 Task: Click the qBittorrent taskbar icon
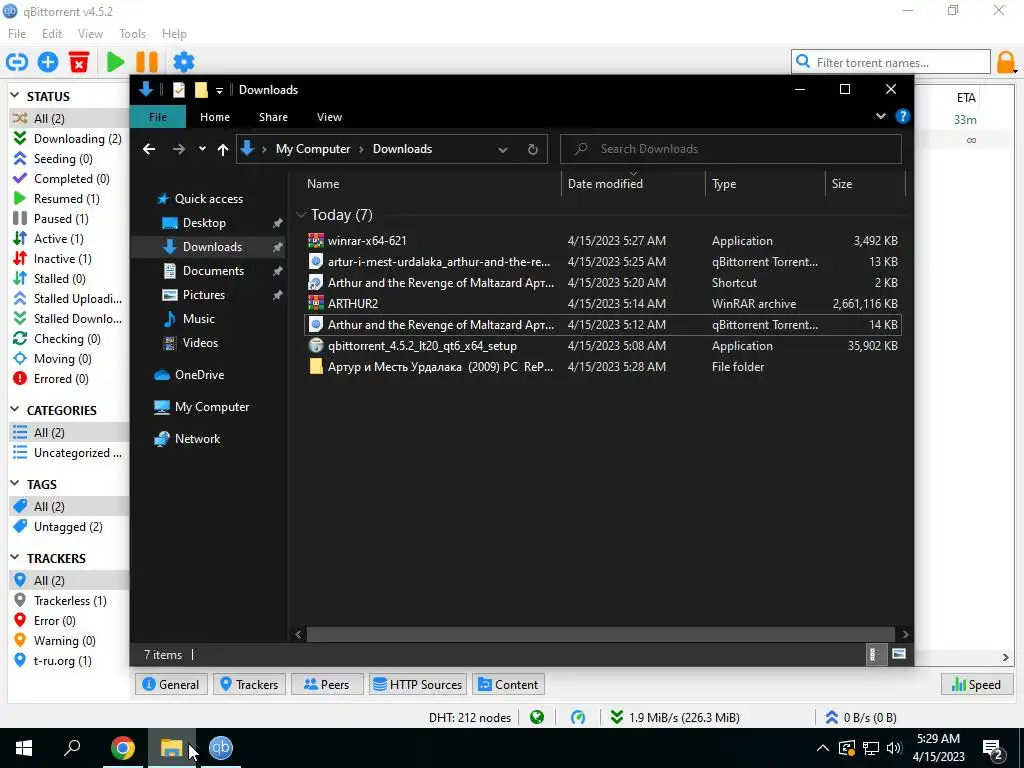[x=221, y=748]
